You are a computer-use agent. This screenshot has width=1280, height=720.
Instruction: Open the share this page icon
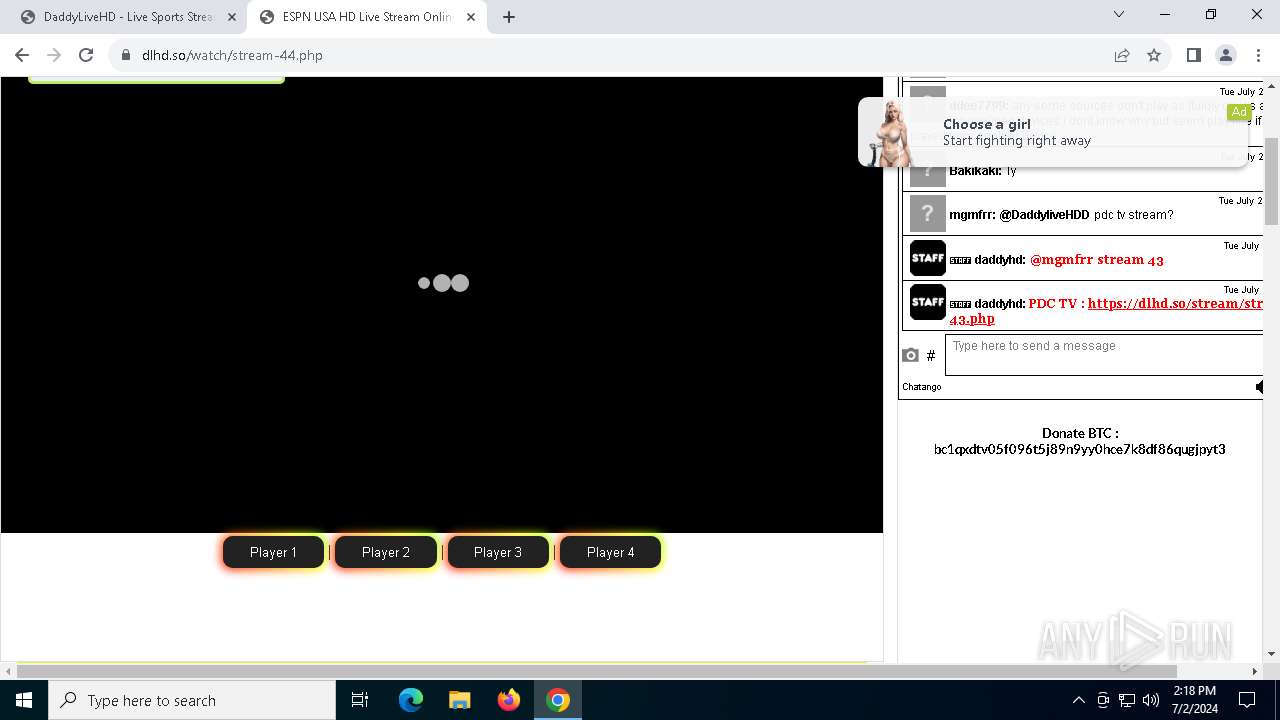pyautogui.click(x=1122, y=55)
